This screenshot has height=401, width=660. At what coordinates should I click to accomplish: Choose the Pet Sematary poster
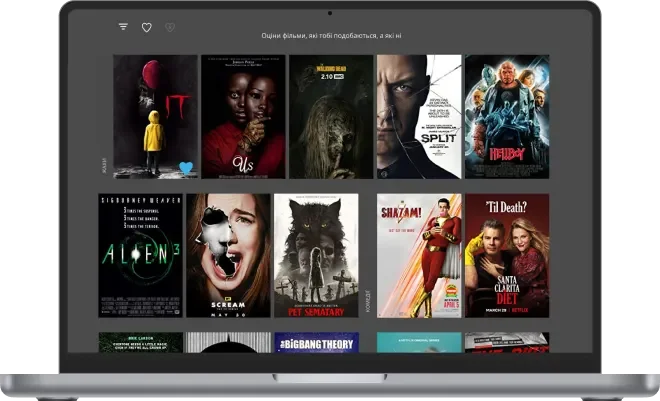pos(316,255)
